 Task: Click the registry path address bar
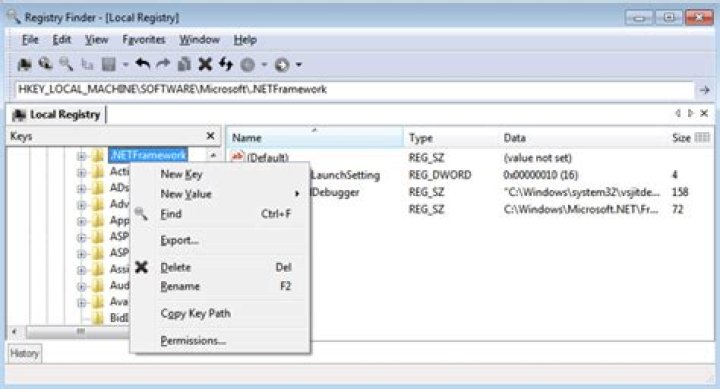coord(354,90)
